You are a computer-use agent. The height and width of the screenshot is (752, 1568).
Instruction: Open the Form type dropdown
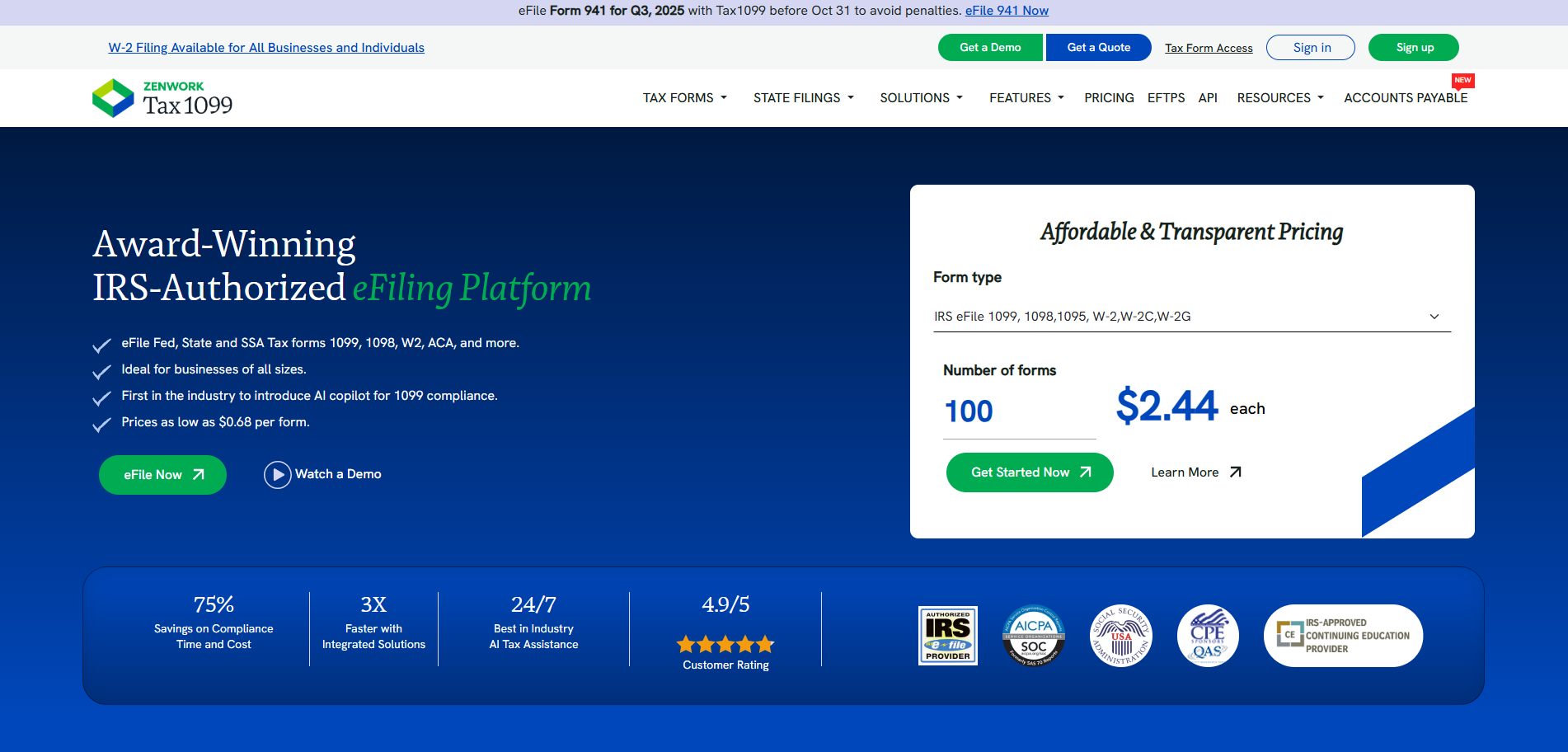(1191, 317)
